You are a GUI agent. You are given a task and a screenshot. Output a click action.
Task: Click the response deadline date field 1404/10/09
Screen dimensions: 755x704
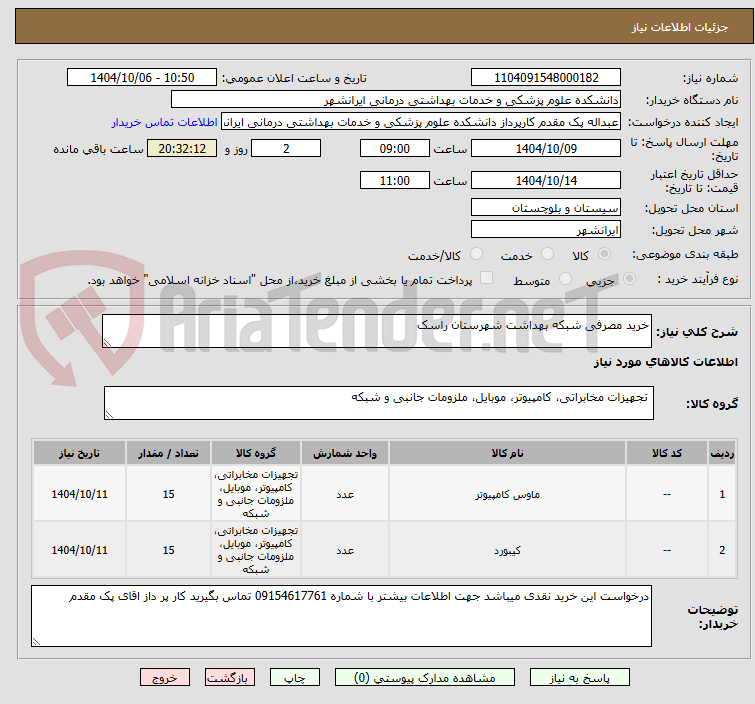click(546, 148)
